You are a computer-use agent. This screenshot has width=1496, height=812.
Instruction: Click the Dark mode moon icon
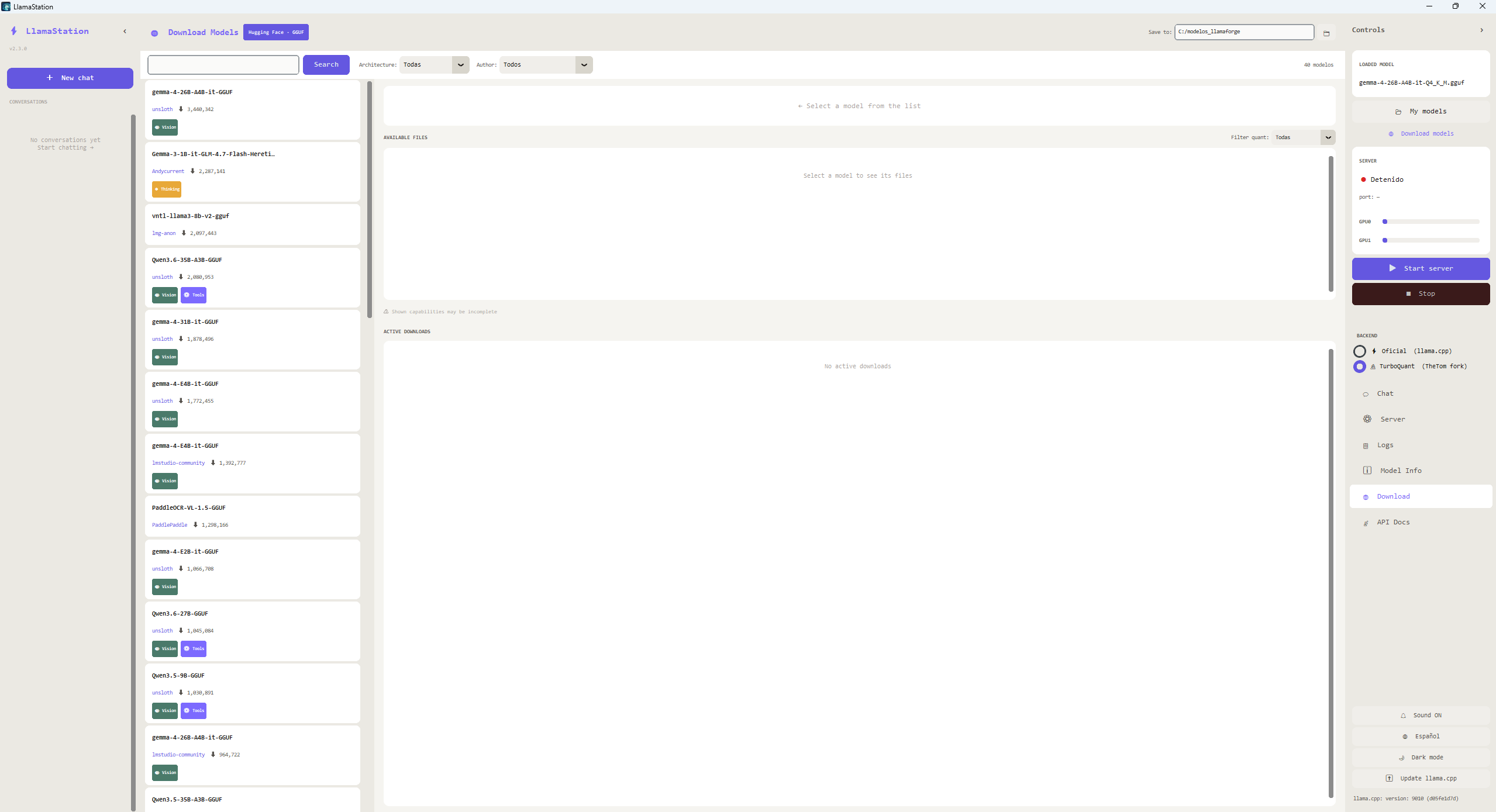point(1402,758)
